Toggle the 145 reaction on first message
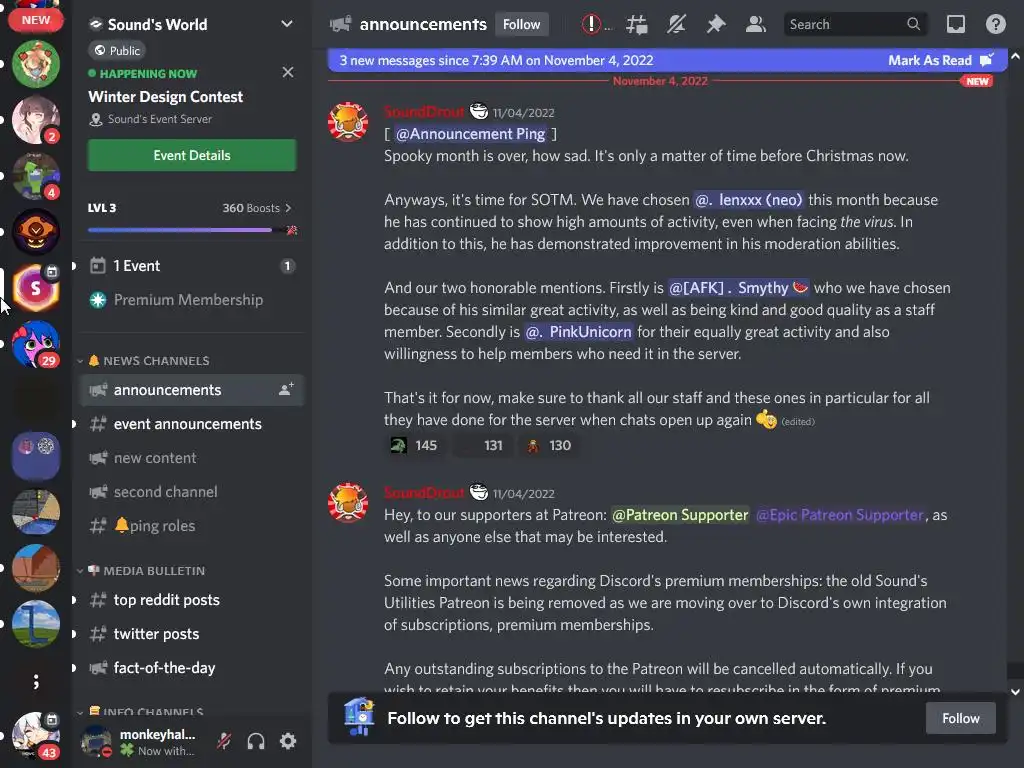Image resolution: width=1024 pixels, height=768 pixels. 414,445
